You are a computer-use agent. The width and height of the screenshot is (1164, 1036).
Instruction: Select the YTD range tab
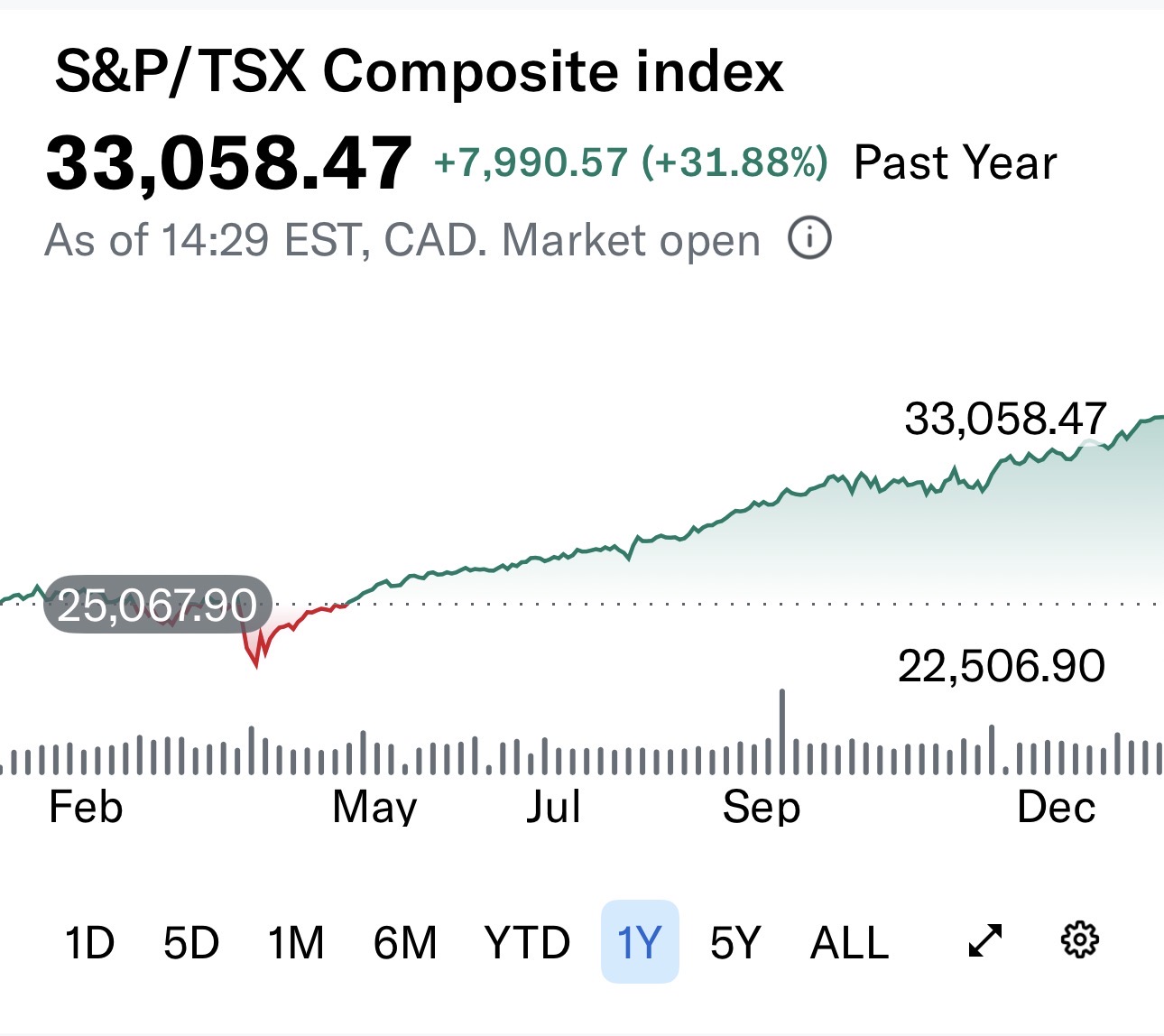[x=527, y=943]
